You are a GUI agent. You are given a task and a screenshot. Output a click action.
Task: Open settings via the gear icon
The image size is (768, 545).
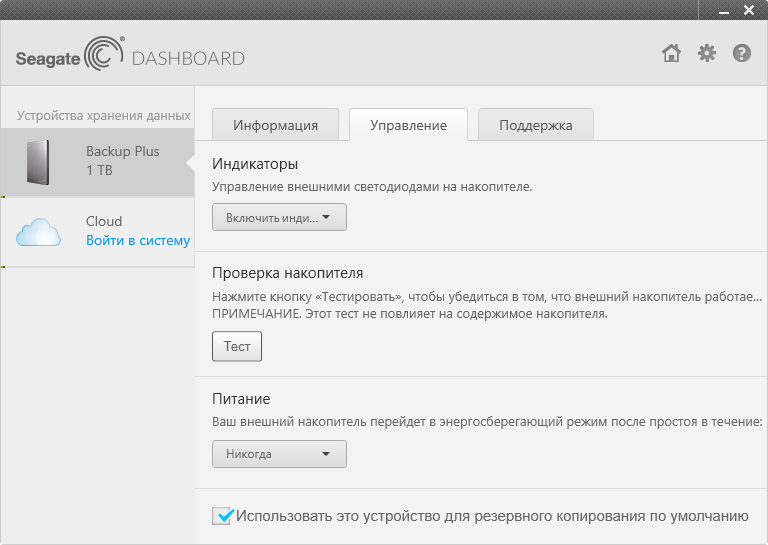point(707,53)
